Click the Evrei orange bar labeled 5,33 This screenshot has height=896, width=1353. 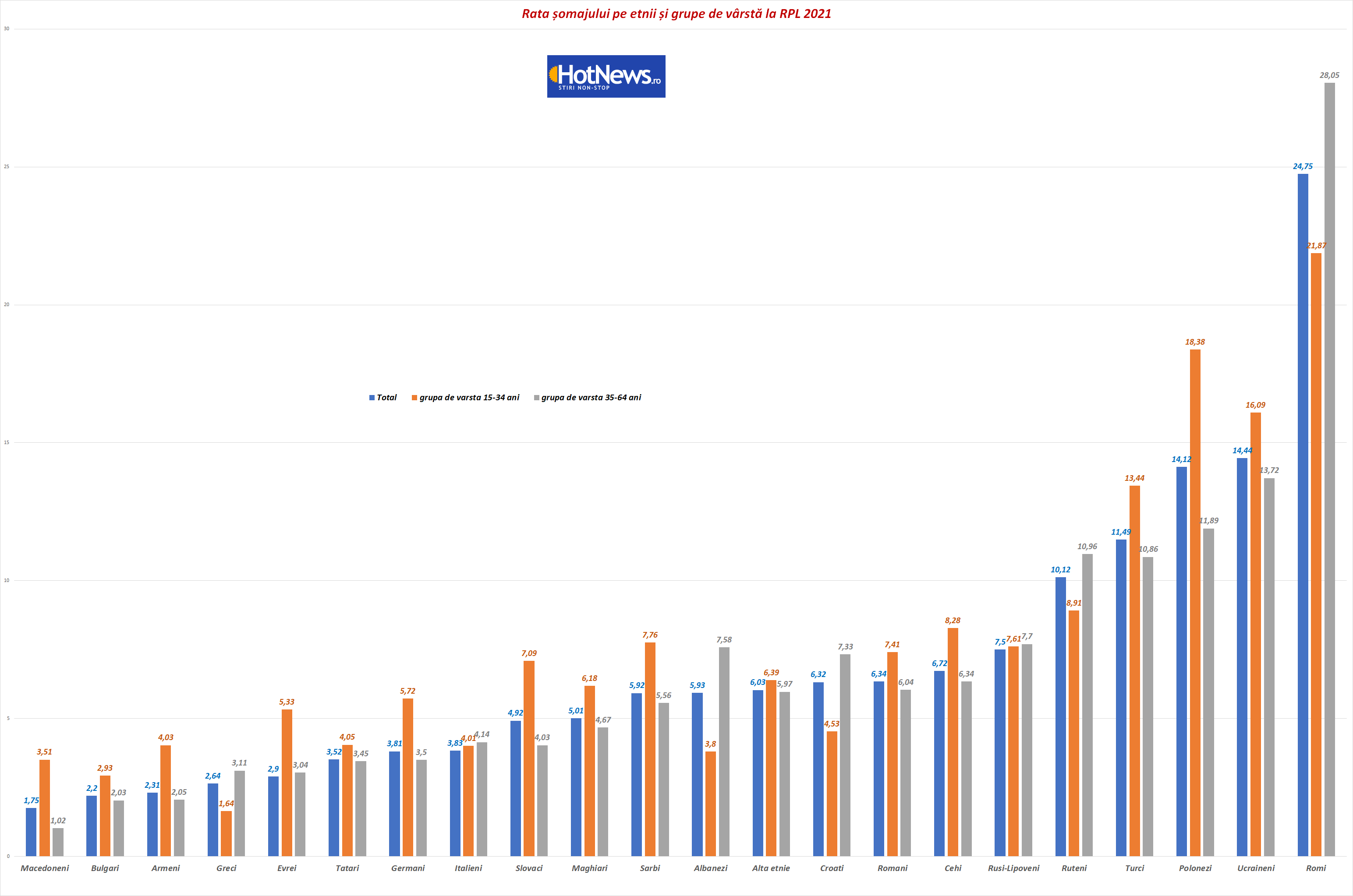(x=287, y=783)
